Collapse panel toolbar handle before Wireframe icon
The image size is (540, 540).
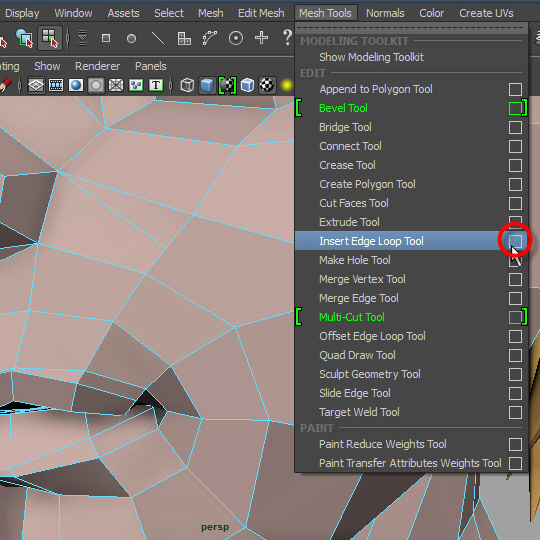(171, 85)
